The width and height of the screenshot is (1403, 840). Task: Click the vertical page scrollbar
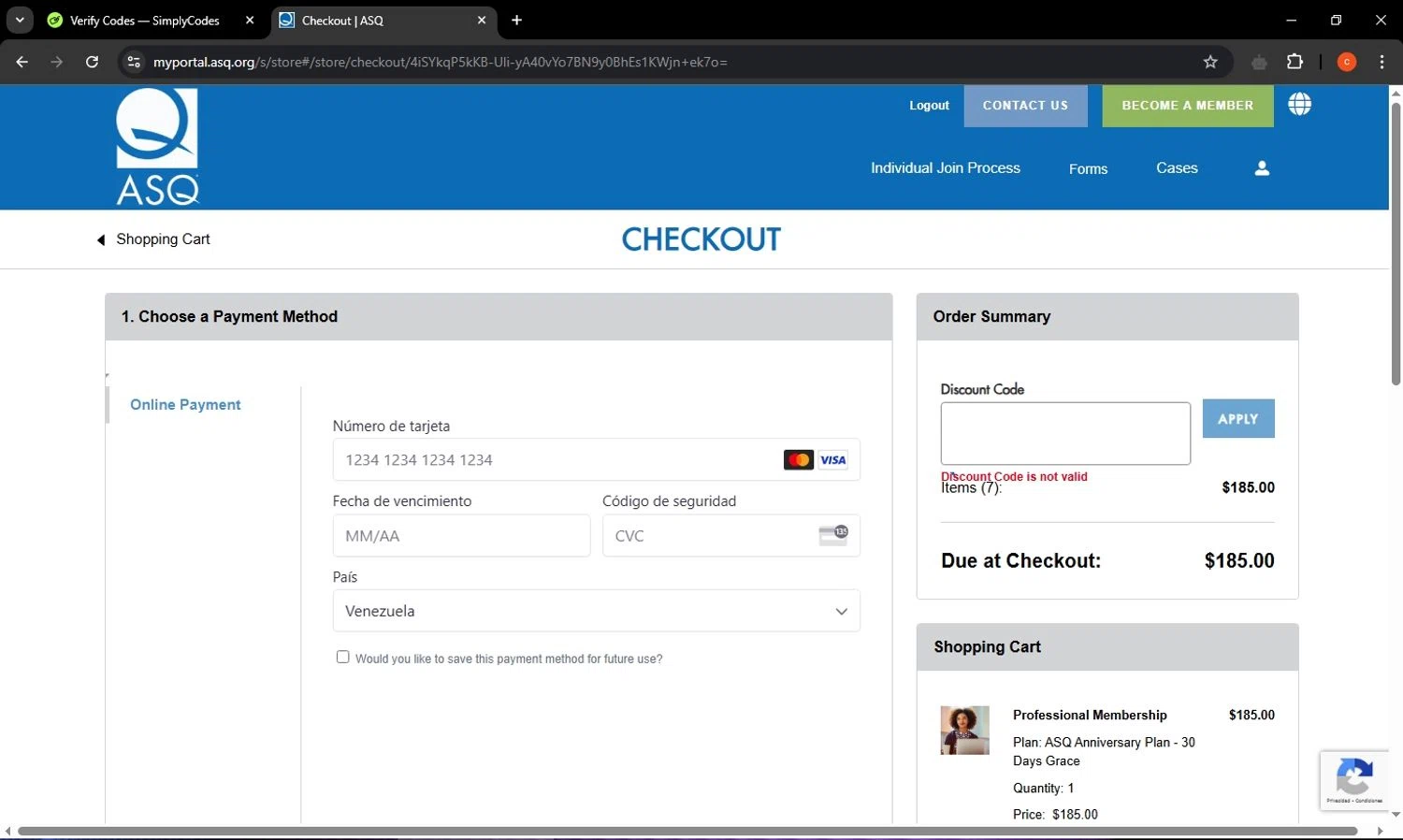tap(1396, 243)
